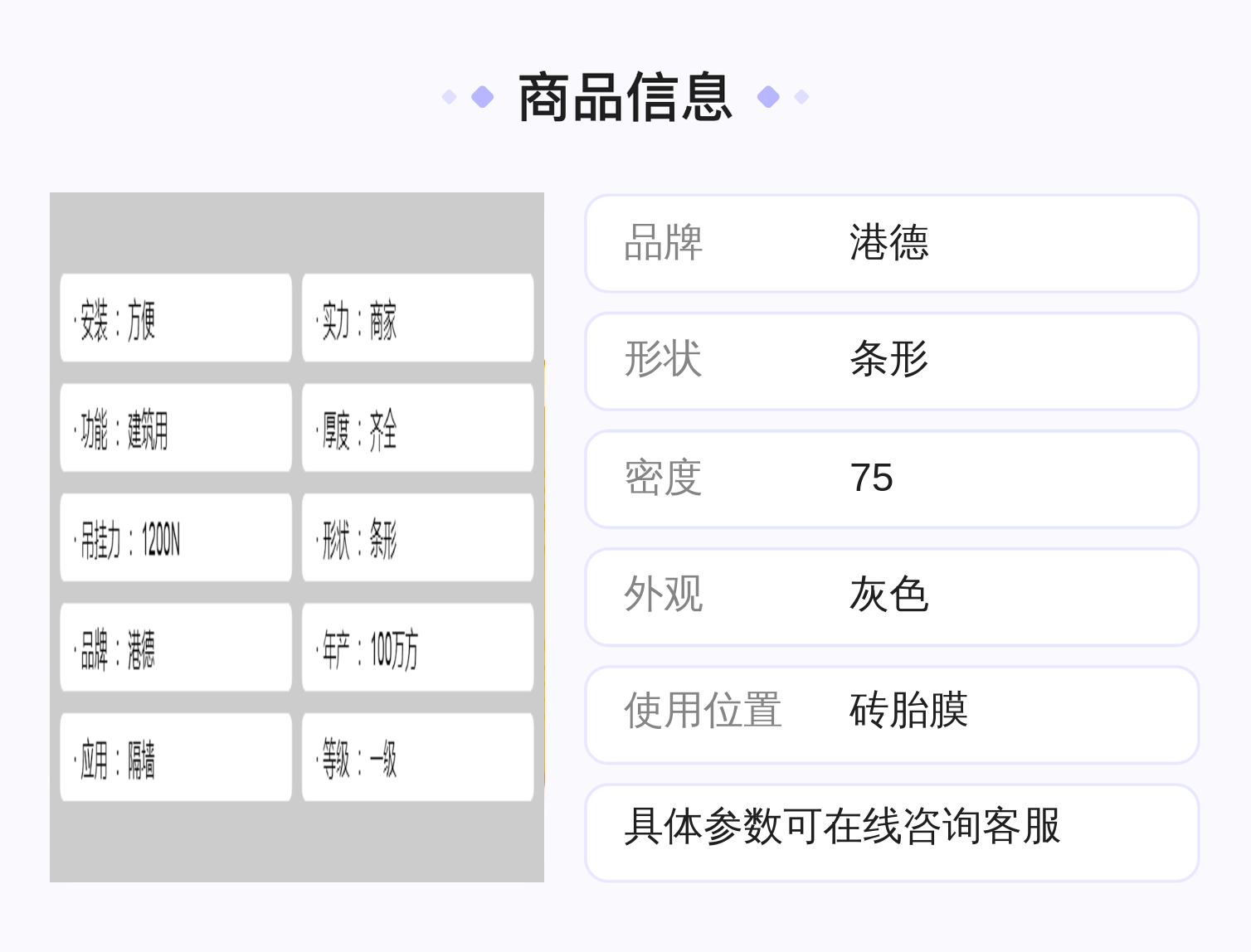Click the 安装：方便 tag
The image size is (1251, 952).
coord(176,318)
